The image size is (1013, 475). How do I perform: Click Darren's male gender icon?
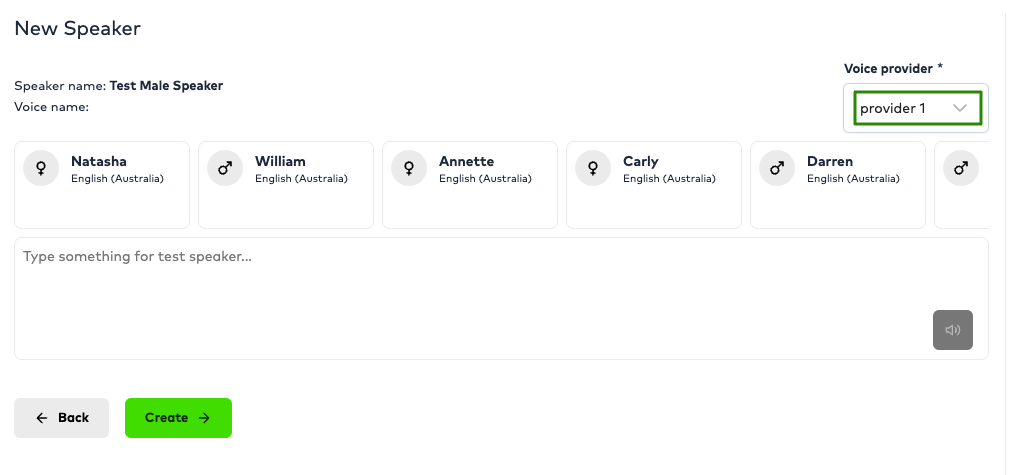click(x=777, y=168)
